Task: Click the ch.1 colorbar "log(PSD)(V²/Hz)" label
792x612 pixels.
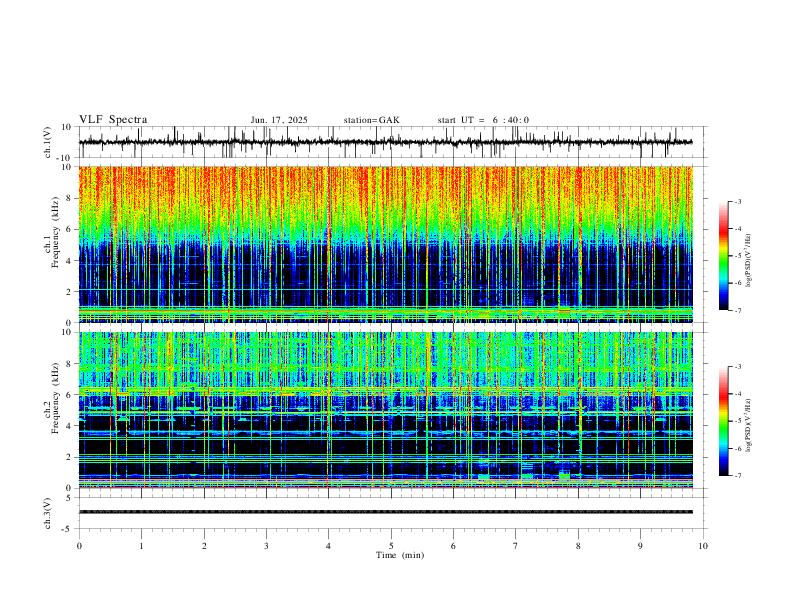Action: pos(749,260)
